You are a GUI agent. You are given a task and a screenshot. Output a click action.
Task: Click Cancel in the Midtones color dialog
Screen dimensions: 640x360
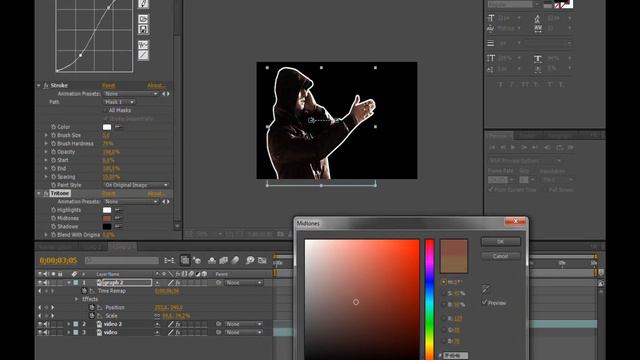pos(500,256)
